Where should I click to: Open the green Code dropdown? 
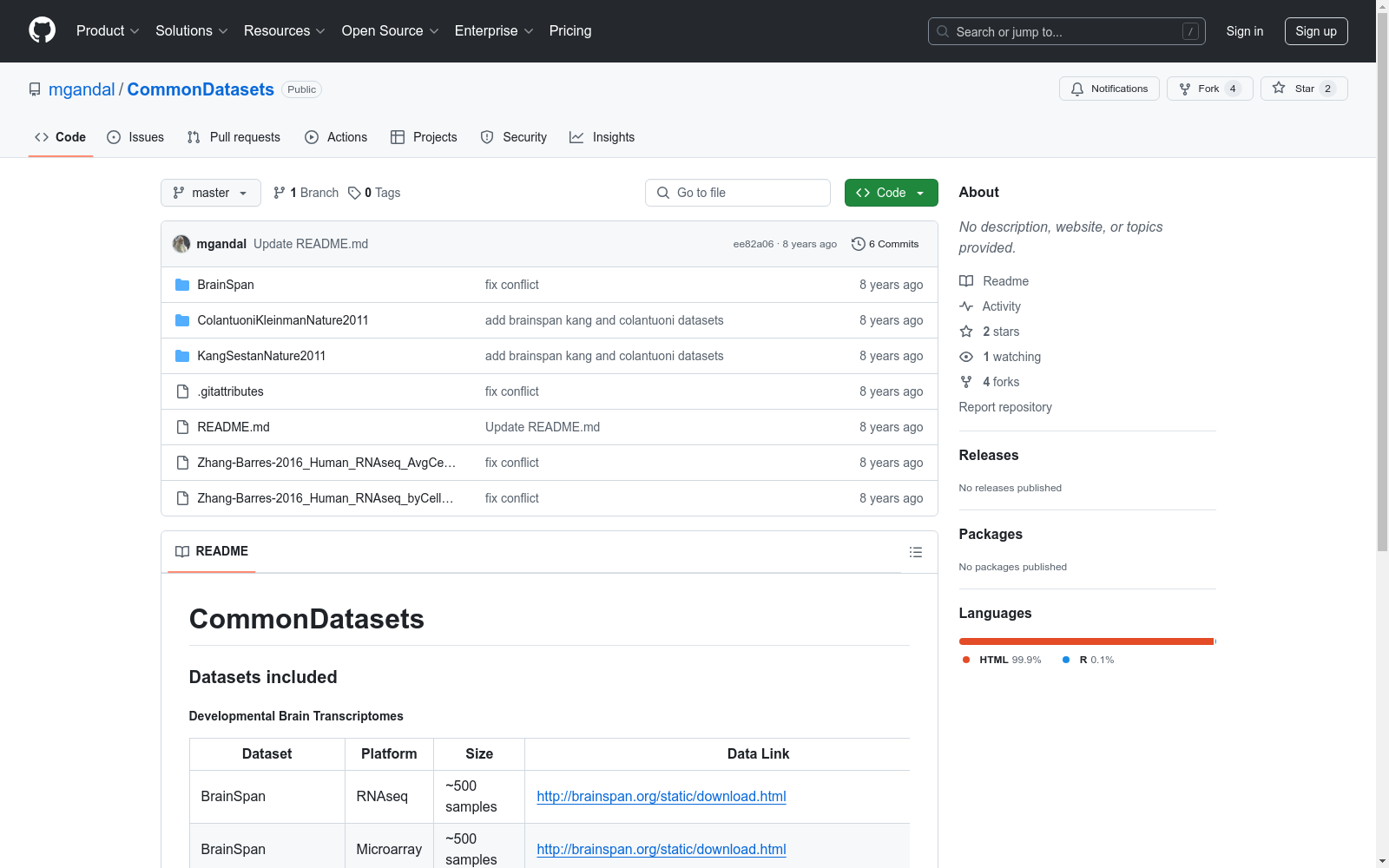(x=891, y=193)
